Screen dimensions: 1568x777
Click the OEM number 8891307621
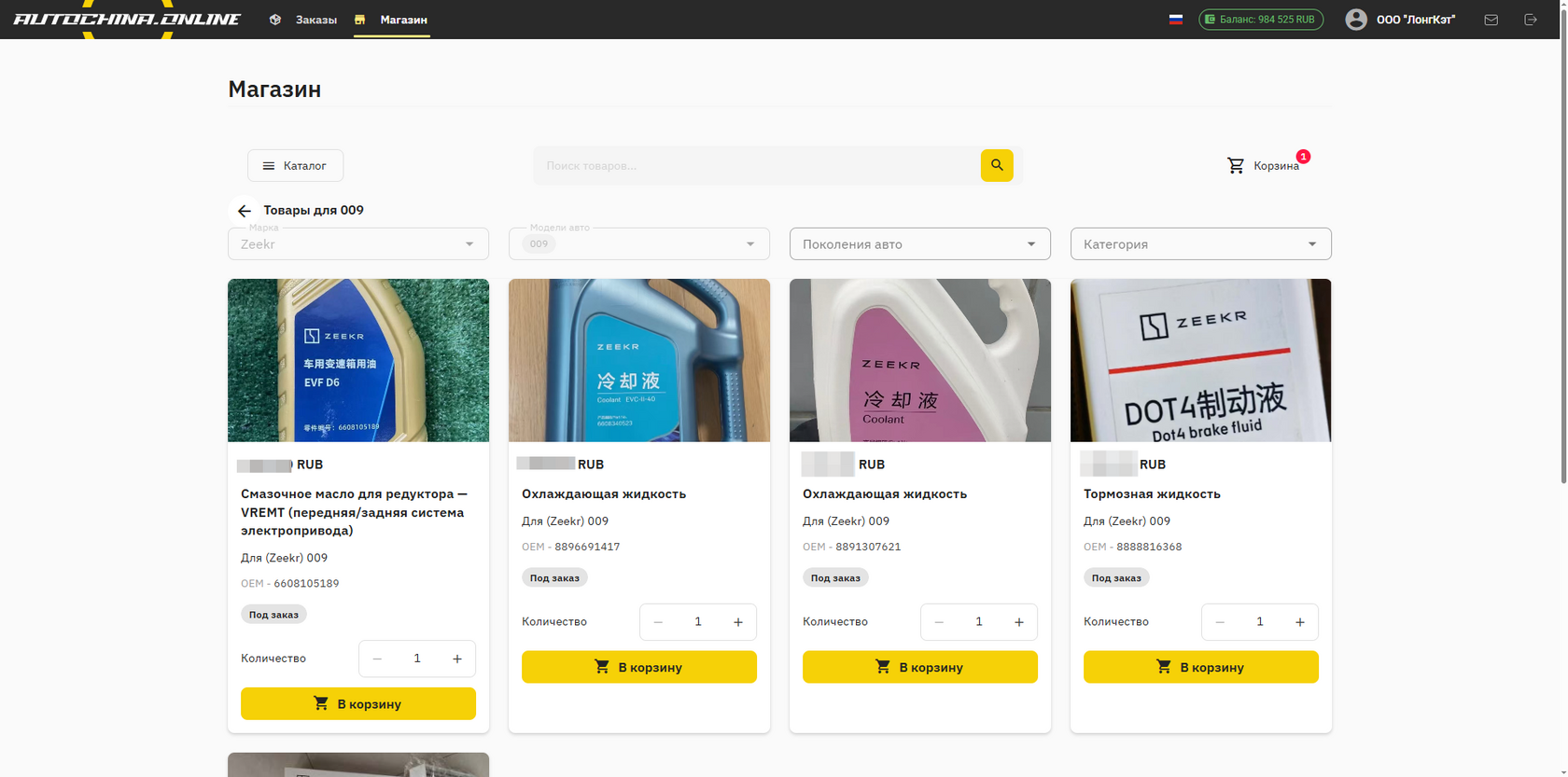tap(868, 548)
